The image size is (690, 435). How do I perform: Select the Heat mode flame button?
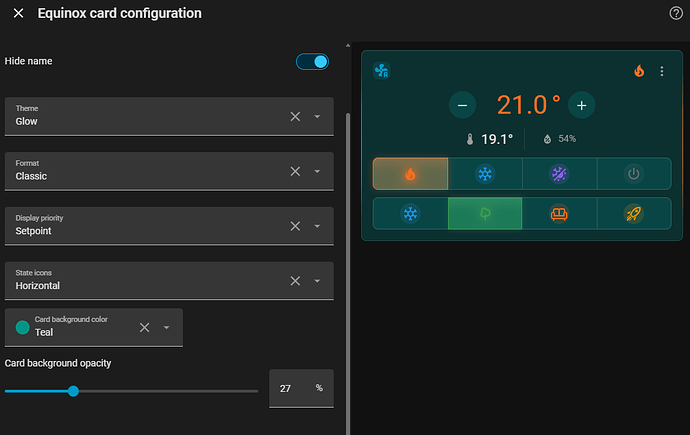tap(411, 174)
